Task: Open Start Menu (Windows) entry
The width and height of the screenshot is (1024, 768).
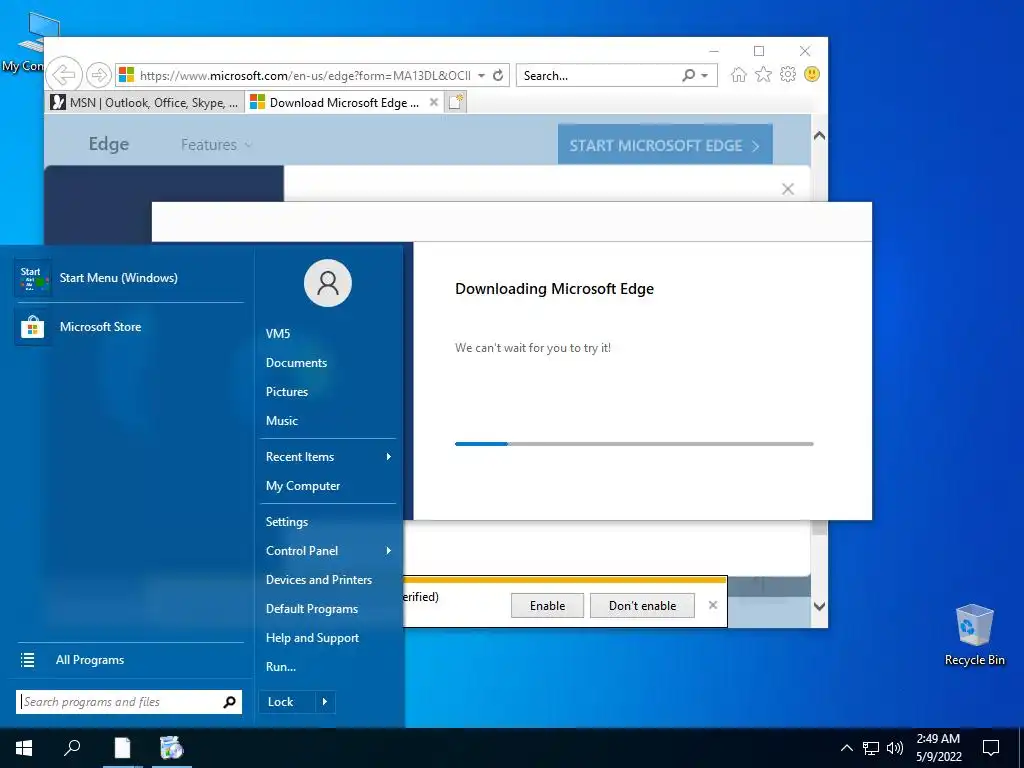Action: pos(129,278)
